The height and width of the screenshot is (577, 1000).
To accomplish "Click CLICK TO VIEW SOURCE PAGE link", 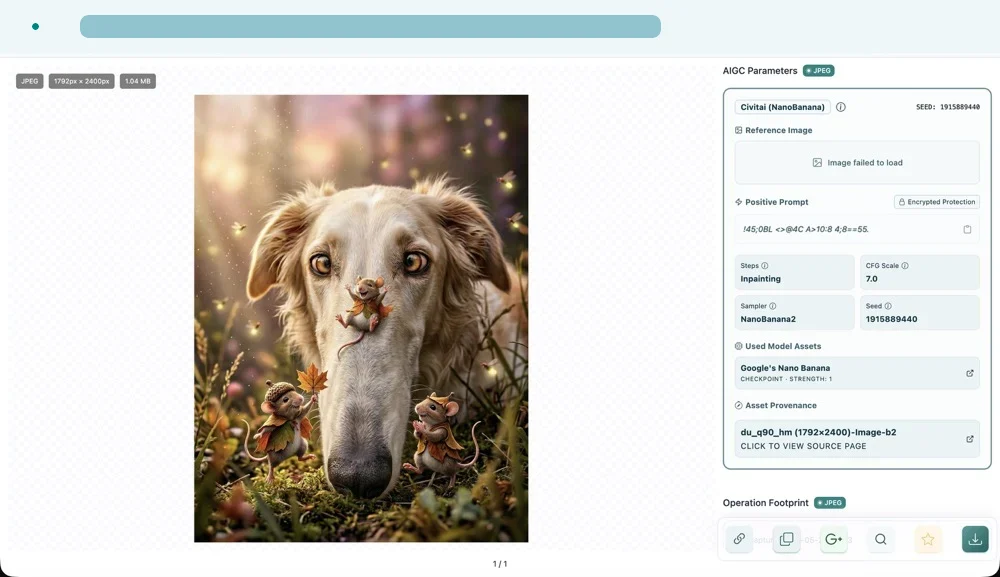I will 803,446.
